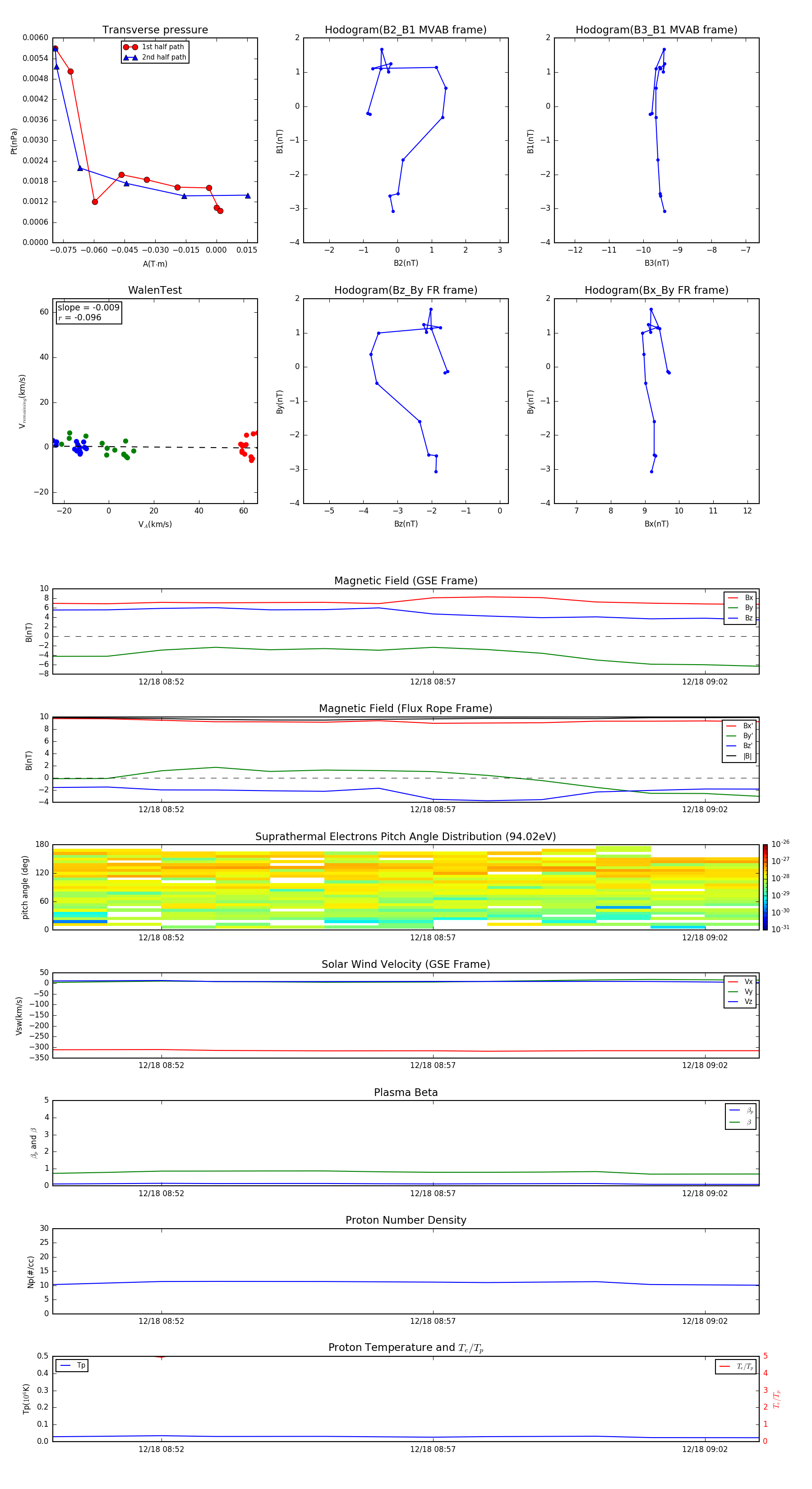Click the |B| legend entry in flux rope panel
This screenshot has width=812, height=1489.
click(740, 757)
